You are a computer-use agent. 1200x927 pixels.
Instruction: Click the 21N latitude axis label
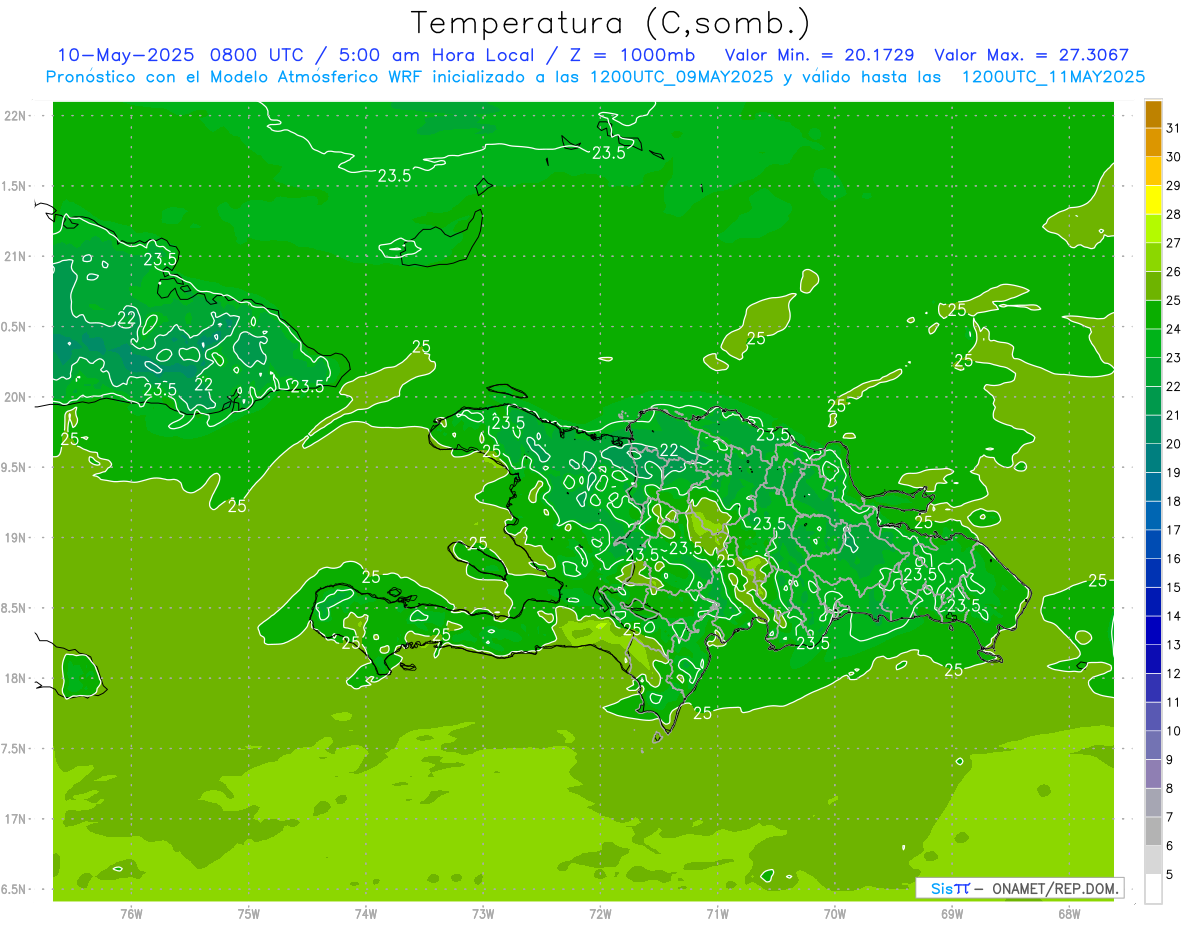pyautogui.click(x=15, y=257)
